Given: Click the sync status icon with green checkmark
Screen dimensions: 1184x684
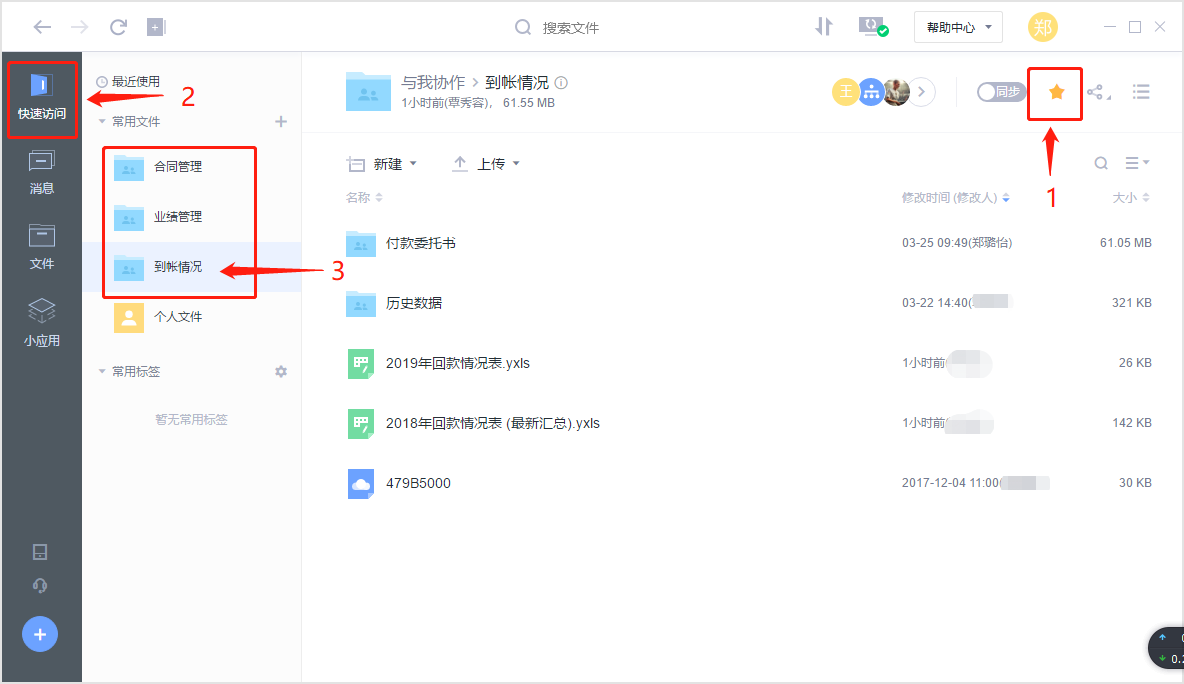Looking at the screenshot, I should pyautogui.click(x=872, y=27).
